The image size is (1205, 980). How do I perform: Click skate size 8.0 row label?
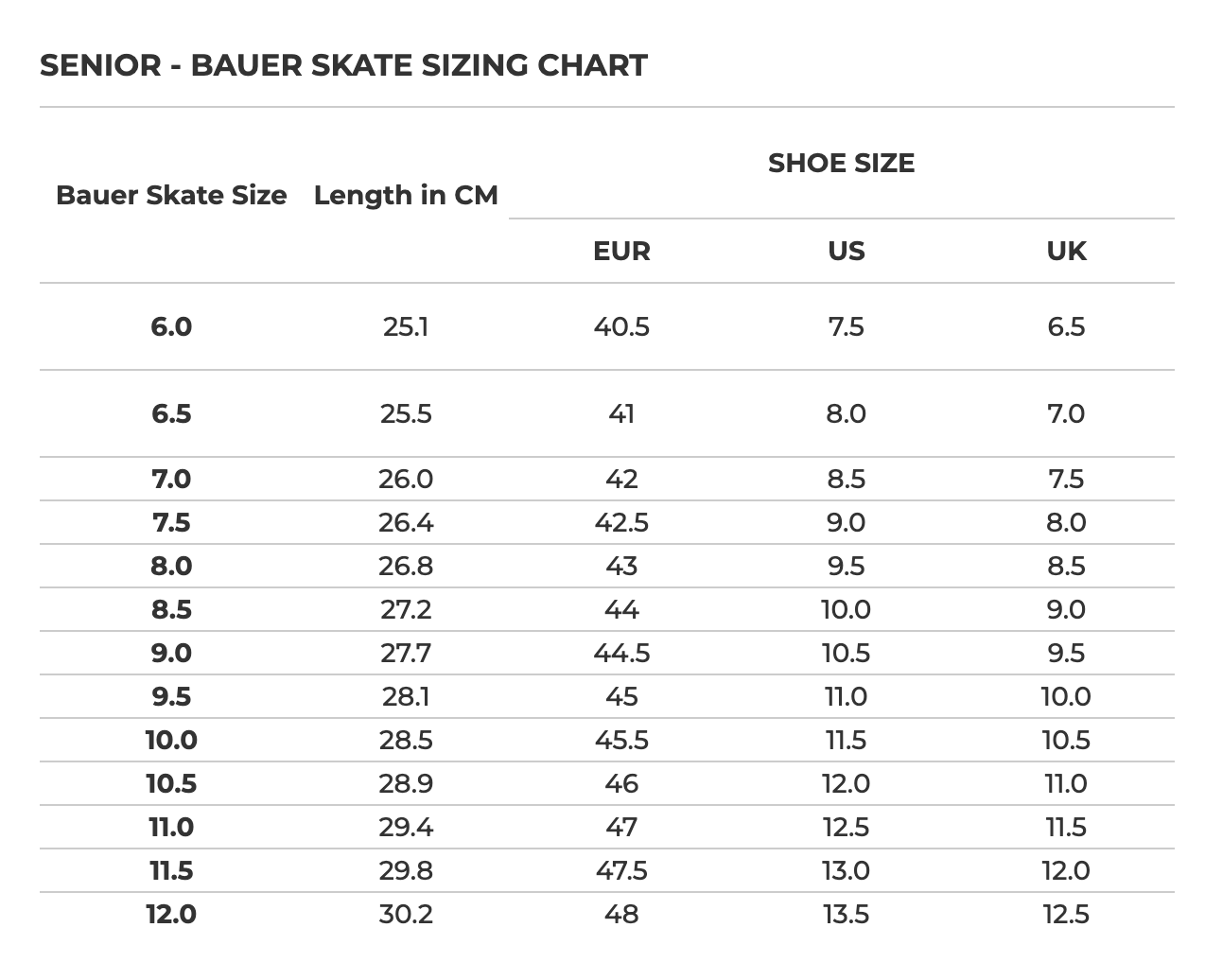171,566
